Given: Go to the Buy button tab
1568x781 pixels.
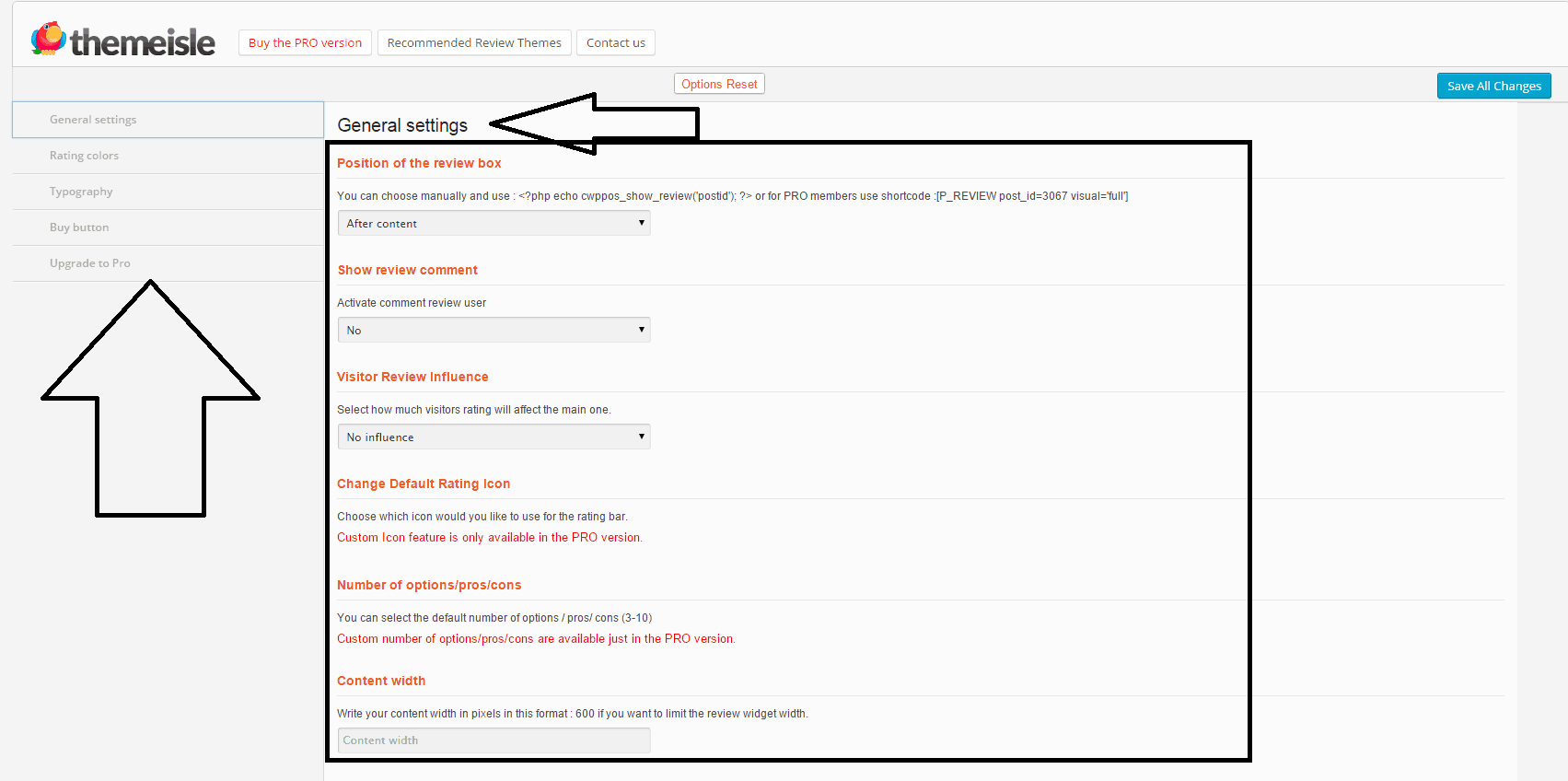Looking at the screenshot, I should [x=168, y=227].
